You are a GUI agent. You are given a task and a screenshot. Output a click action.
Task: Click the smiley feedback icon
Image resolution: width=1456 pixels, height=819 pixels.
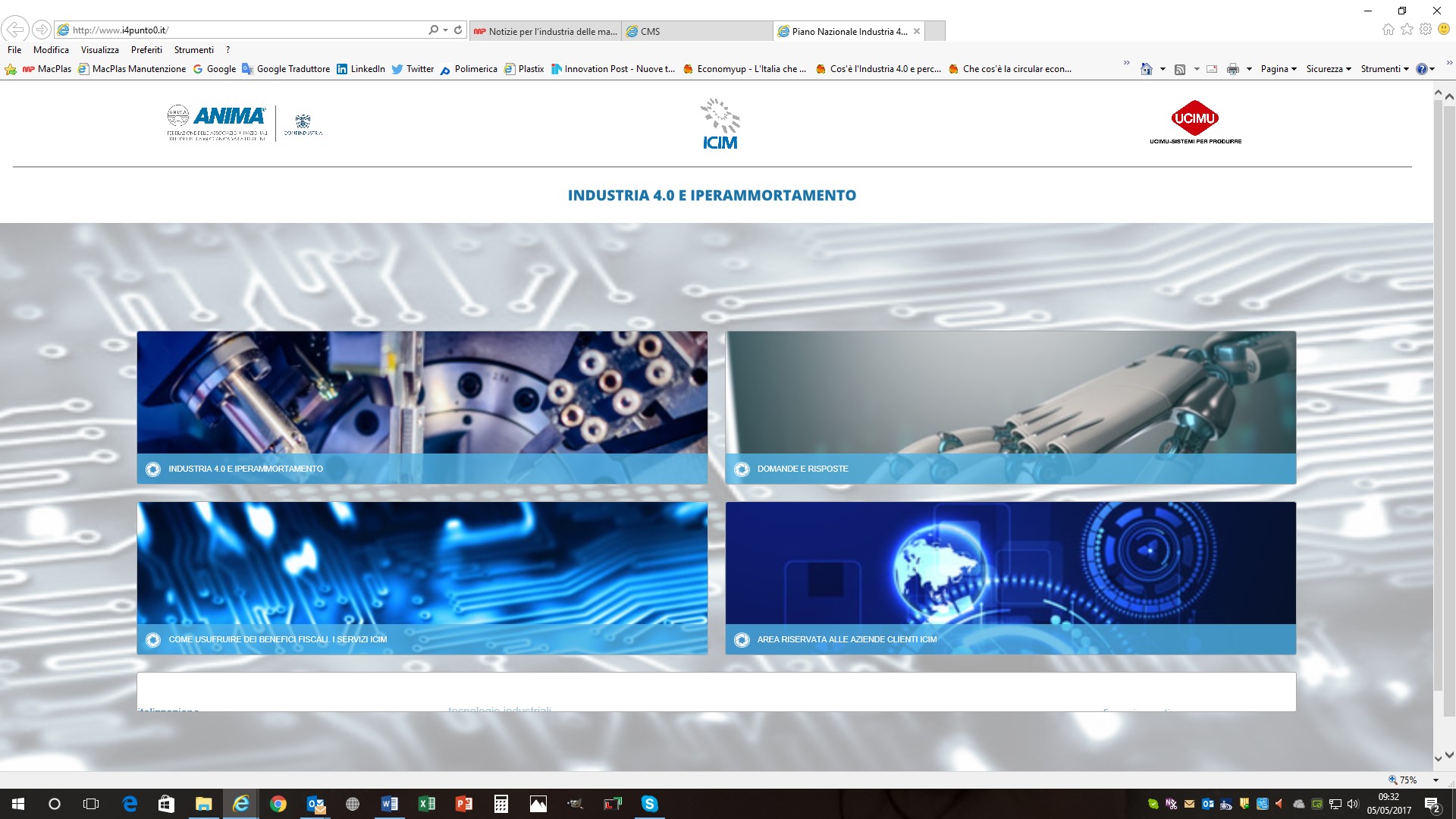(x=1444, y=29)
